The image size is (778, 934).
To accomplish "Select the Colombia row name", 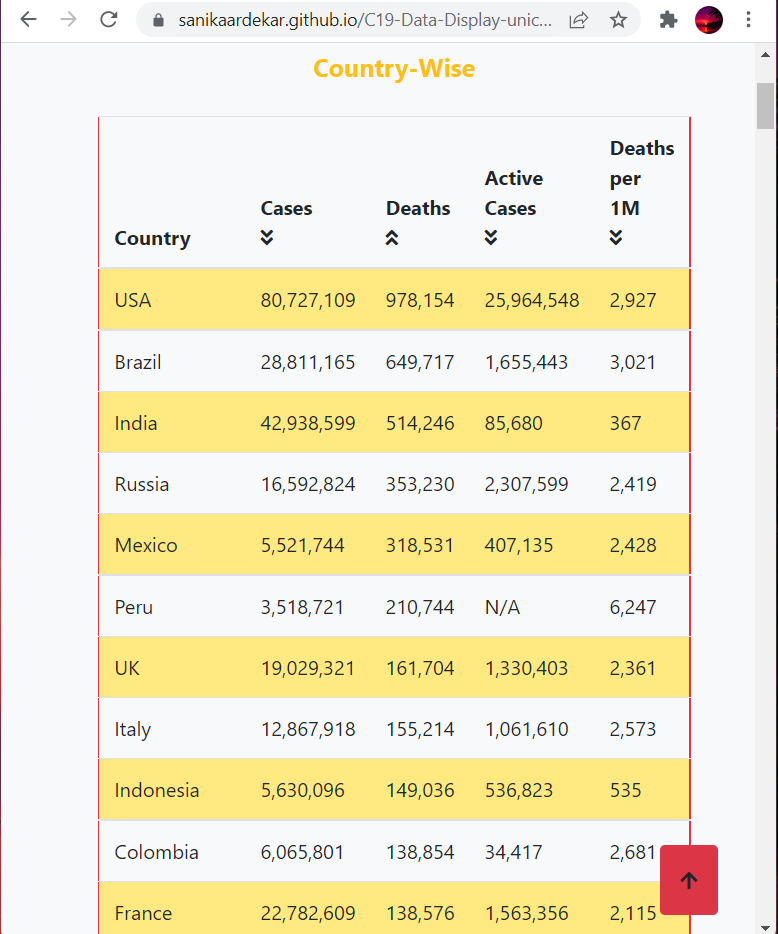I will (x=156, y=852).
